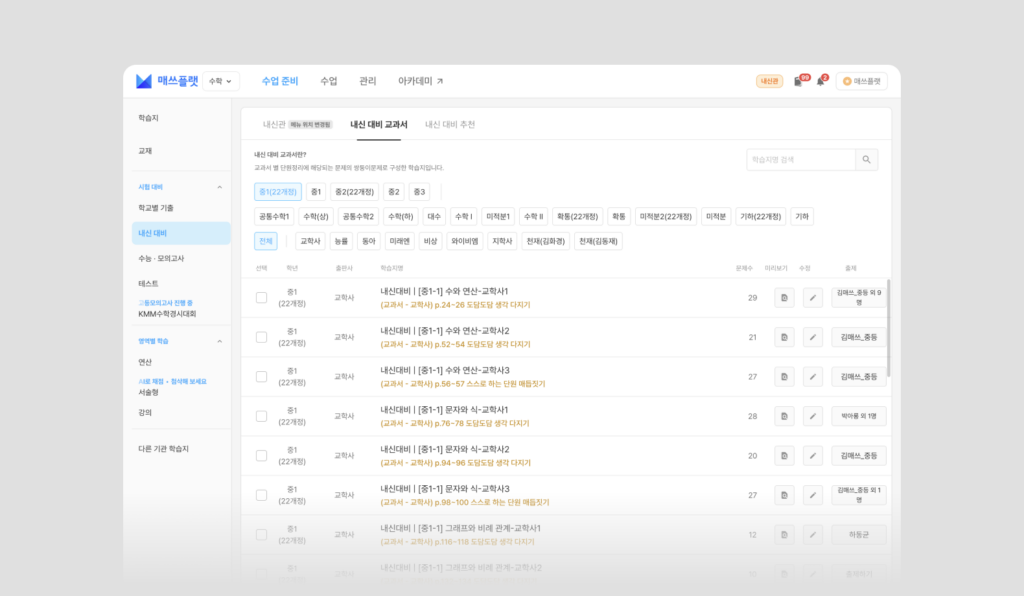Select the checkbox for 수와 연산-교학사3 row
Image resolution: width=1024 pixels, height=596 pixels.
(x=261, y=377)
